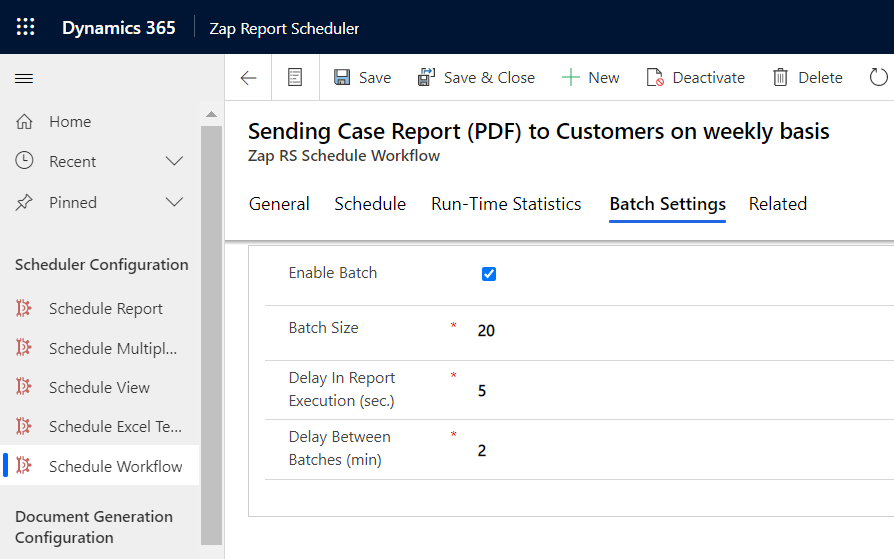The height and width of the screenshot is (559, 894).
Task: Open Schedule View in sidebar
Action: tap(100, 387)
